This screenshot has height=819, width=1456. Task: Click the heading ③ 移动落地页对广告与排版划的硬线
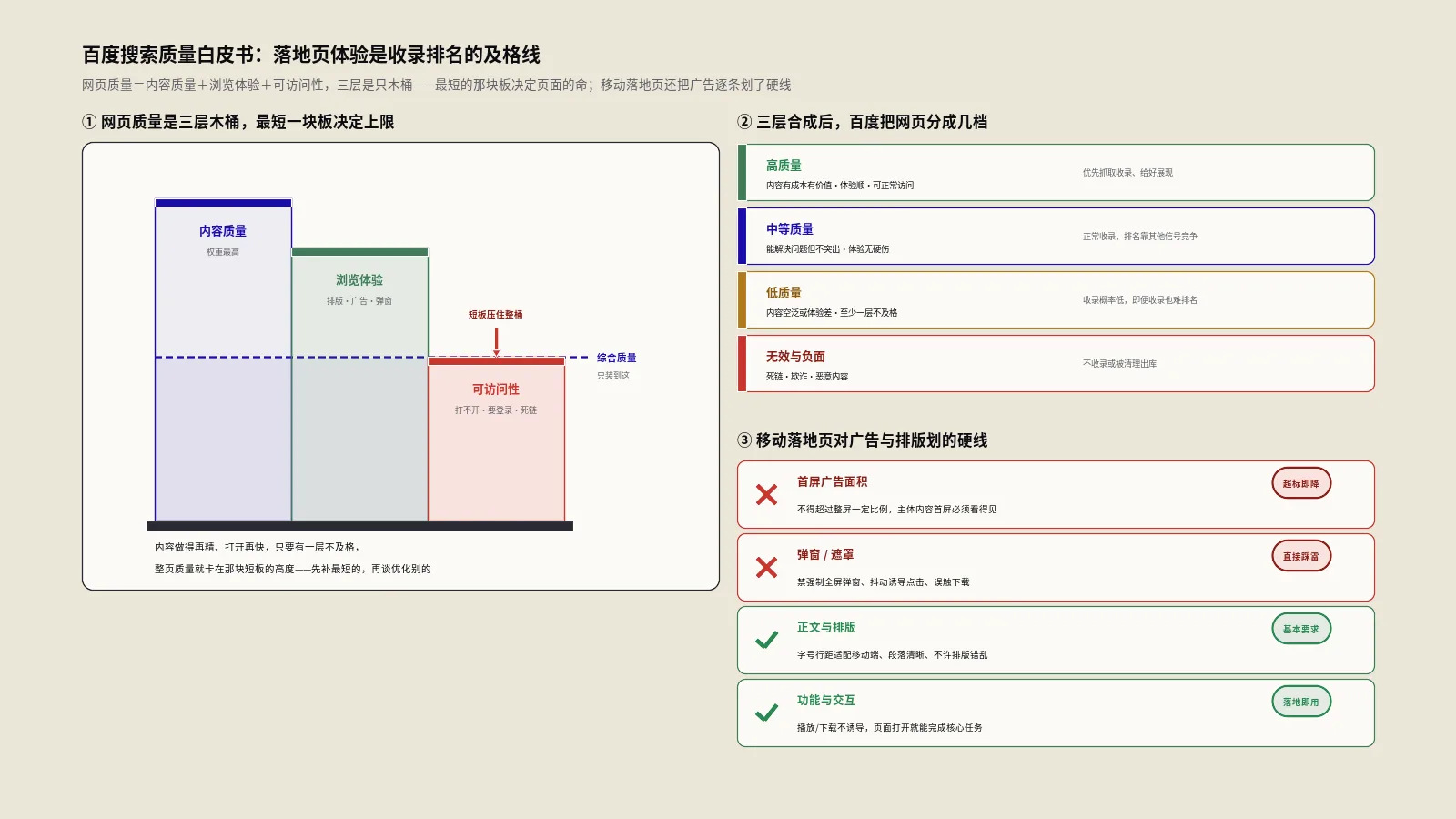(863, 440)
